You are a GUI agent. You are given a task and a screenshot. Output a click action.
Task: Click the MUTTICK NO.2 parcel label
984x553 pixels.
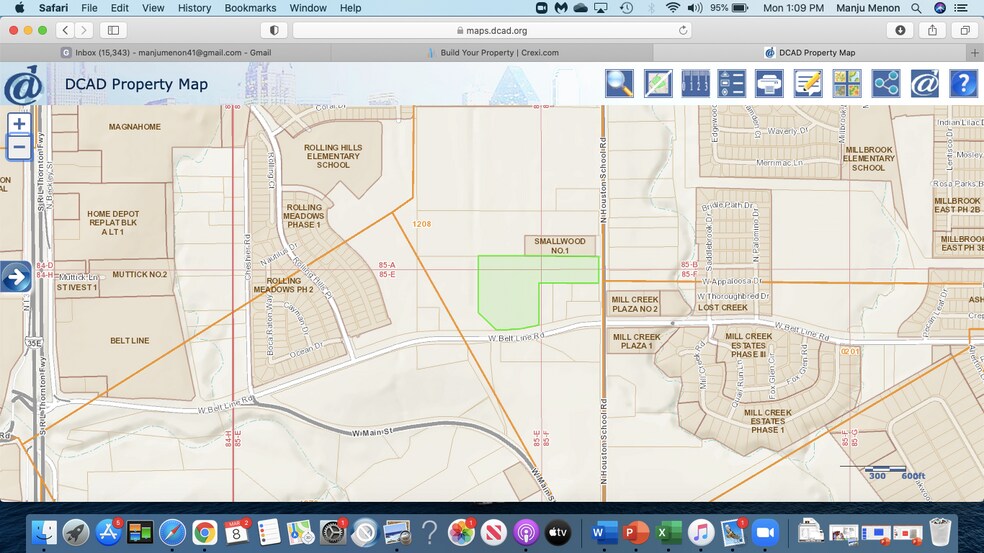click(x=139, y=274)
